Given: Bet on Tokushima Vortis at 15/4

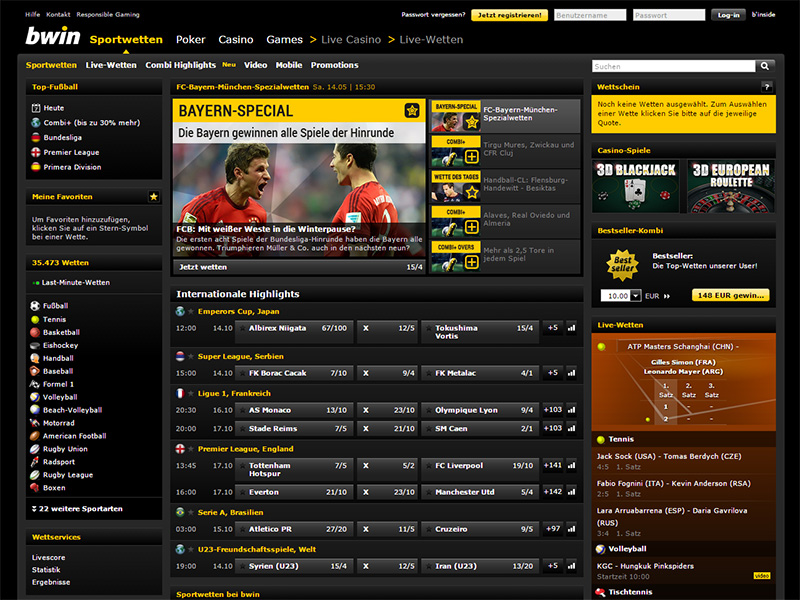Looking at the screenshot, I should click(480, 332).
